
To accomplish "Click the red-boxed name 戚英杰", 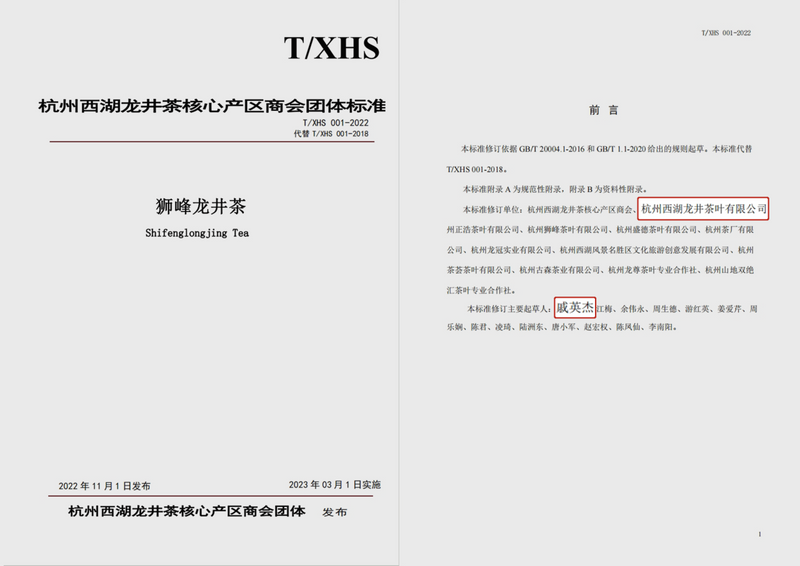I will pyautogui.click(x=574, y=309).
